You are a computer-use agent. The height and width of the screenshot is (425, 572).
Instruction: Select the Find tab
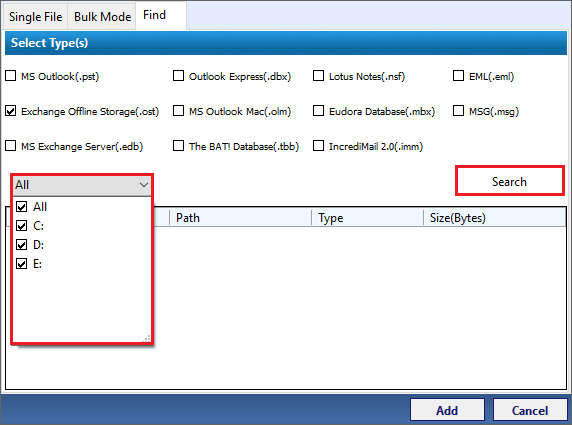(161, 15)
